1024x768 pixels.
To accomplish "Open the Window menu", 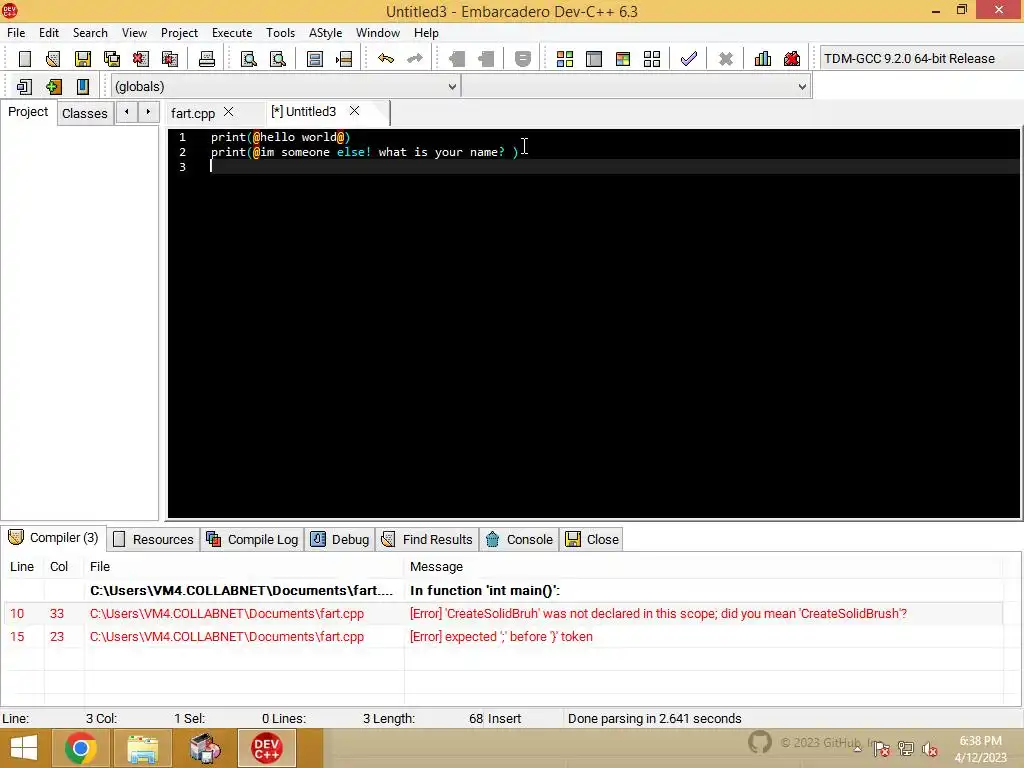I will click(378, 33).
